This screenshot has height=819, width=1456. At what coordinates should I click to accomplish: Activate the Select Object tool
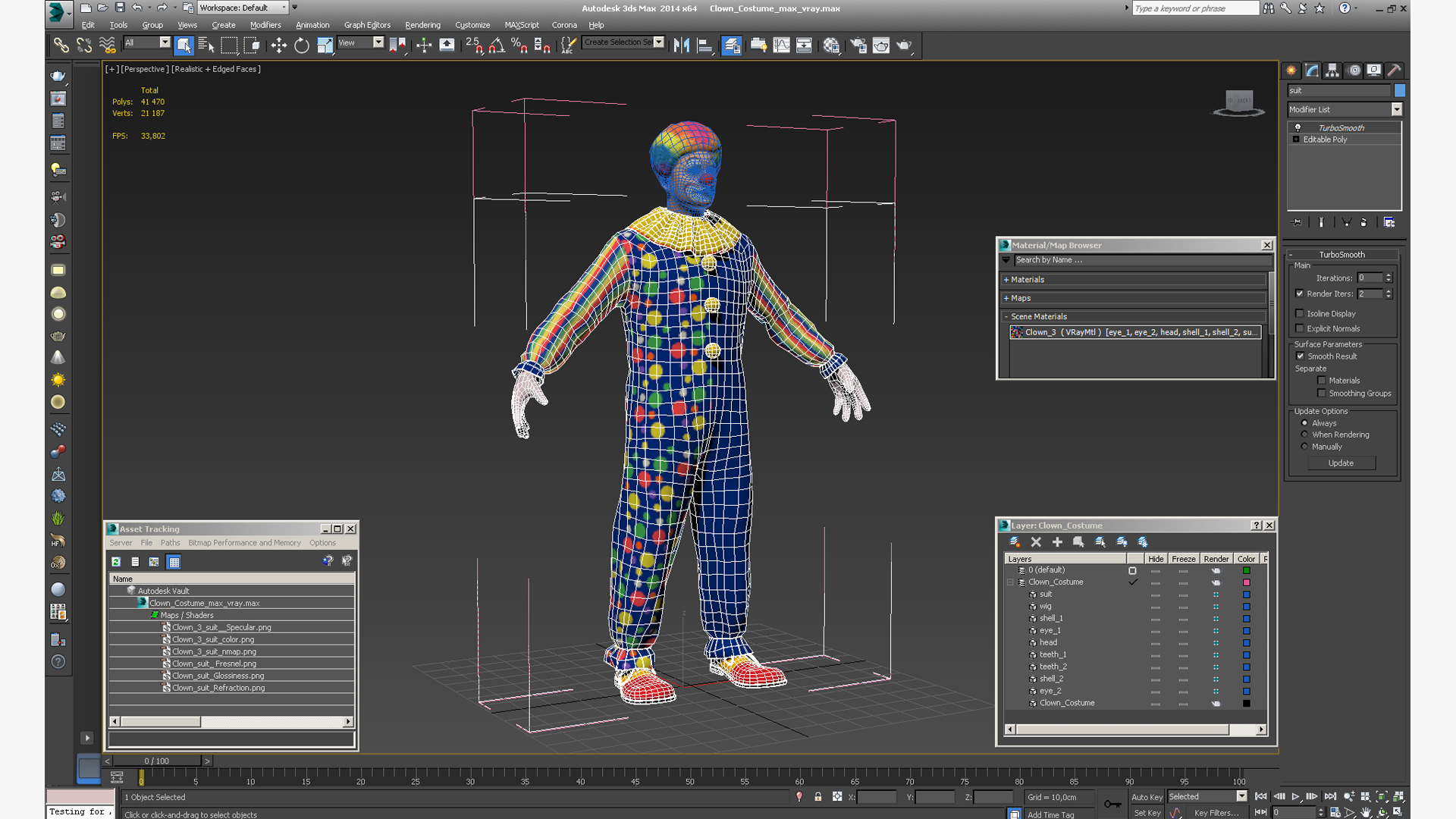(x=184, y=45)
